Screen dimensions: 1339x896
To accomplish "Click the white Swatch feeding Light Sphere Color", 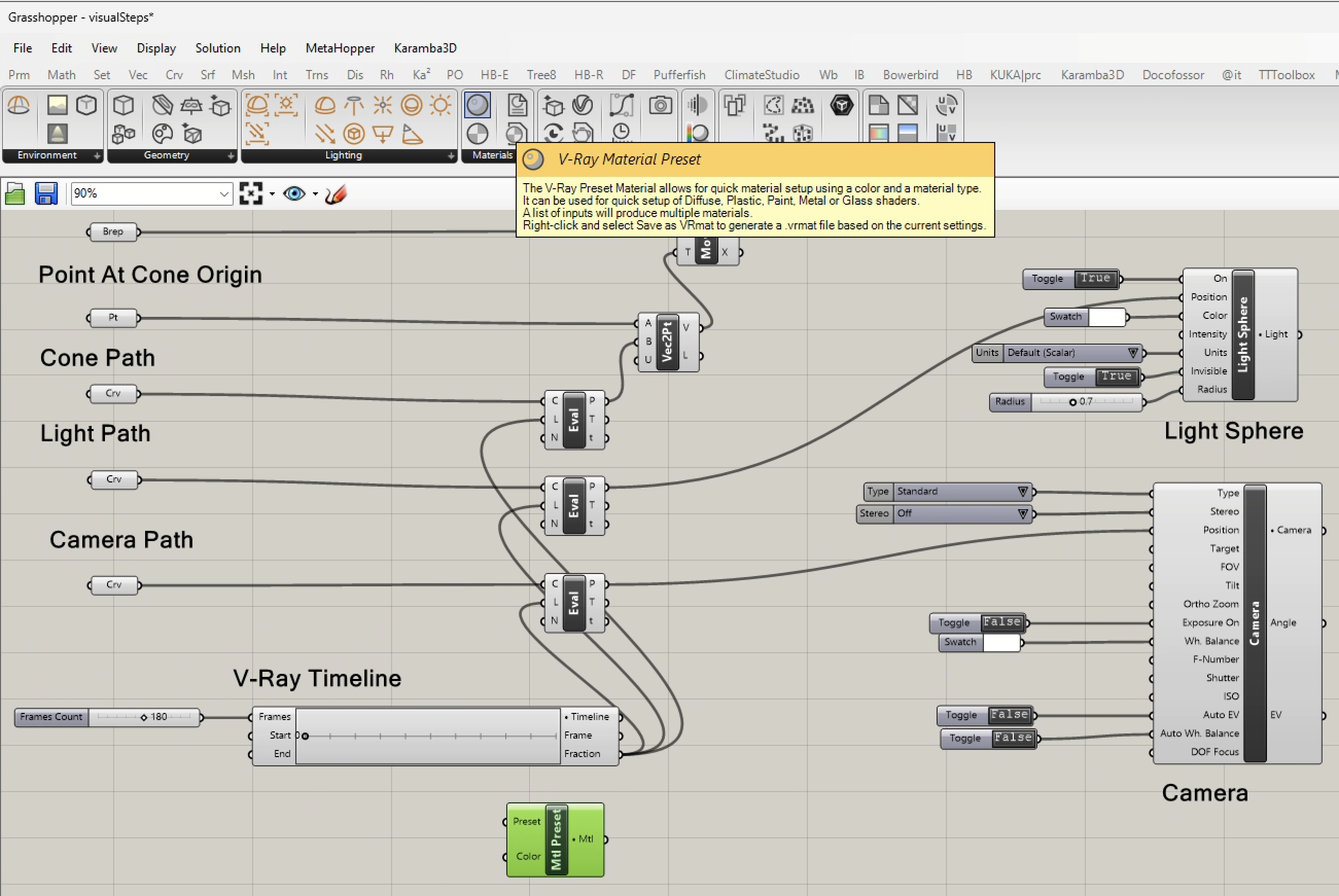I will tap(1107, 316).
